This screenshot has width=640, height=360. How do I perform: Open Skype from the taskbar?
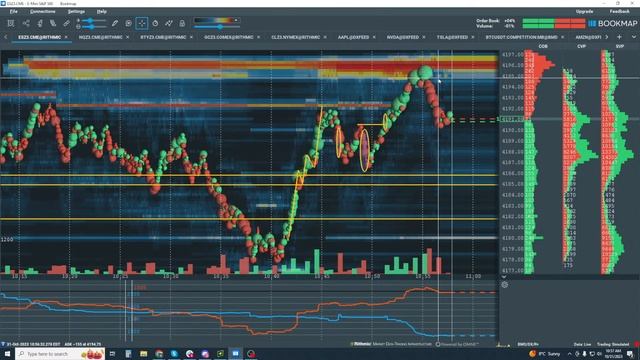pos(174,354)
